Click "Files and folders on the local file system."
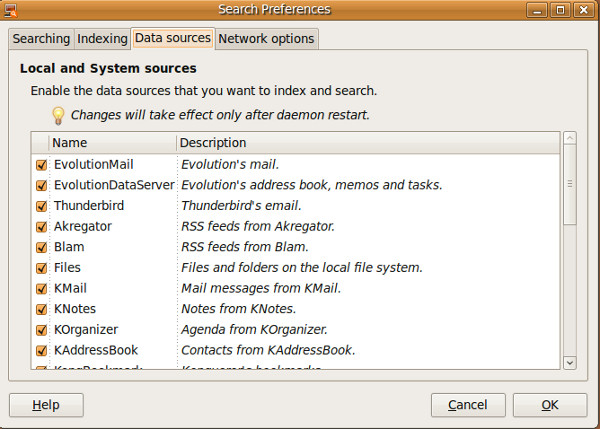The width and height of the screenshot is (600, 429). click(302, 268)
